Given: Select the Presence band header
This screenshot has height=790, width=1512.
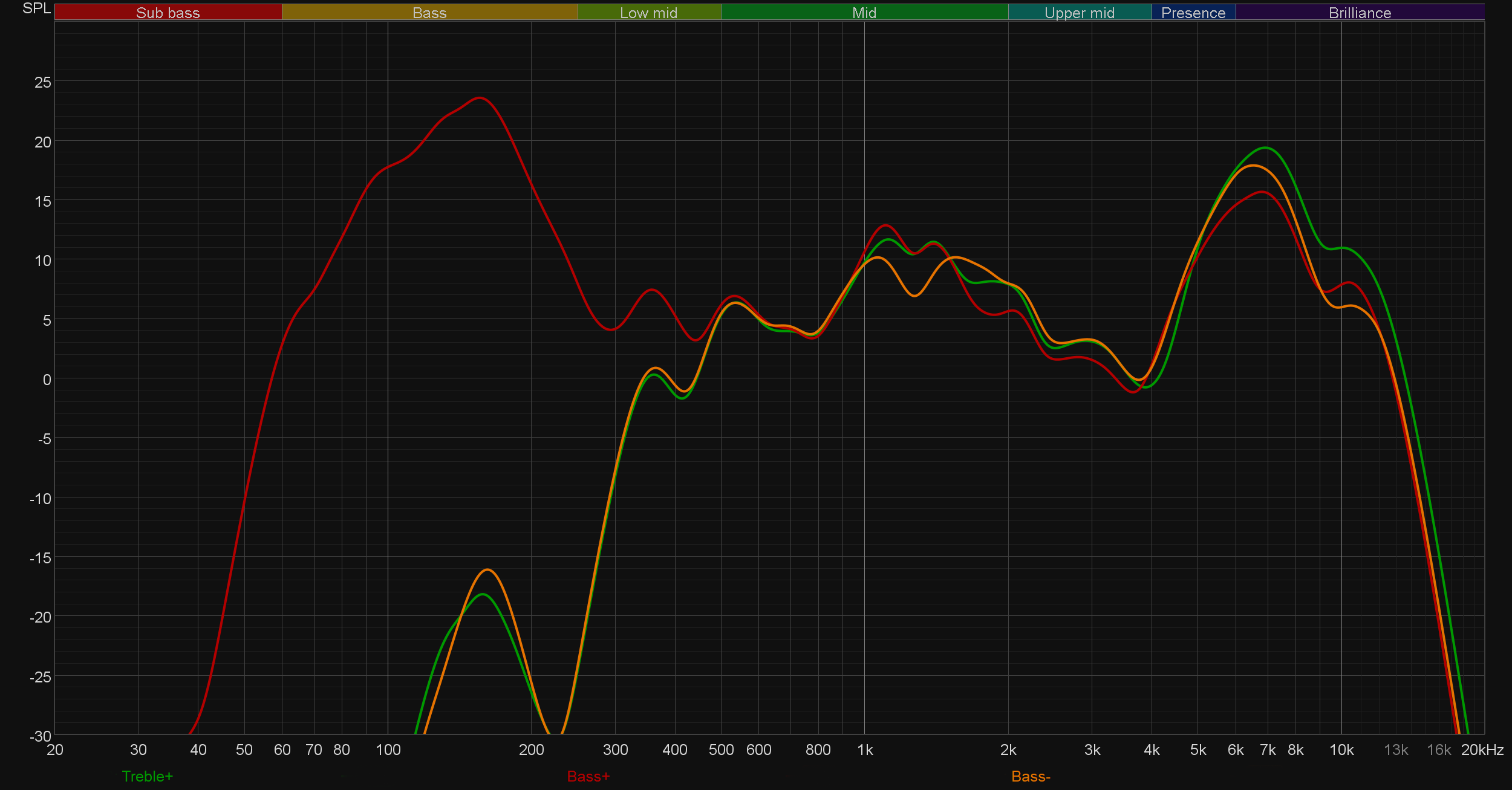Looking at the screenshot, I should (x=1193, y=12).
